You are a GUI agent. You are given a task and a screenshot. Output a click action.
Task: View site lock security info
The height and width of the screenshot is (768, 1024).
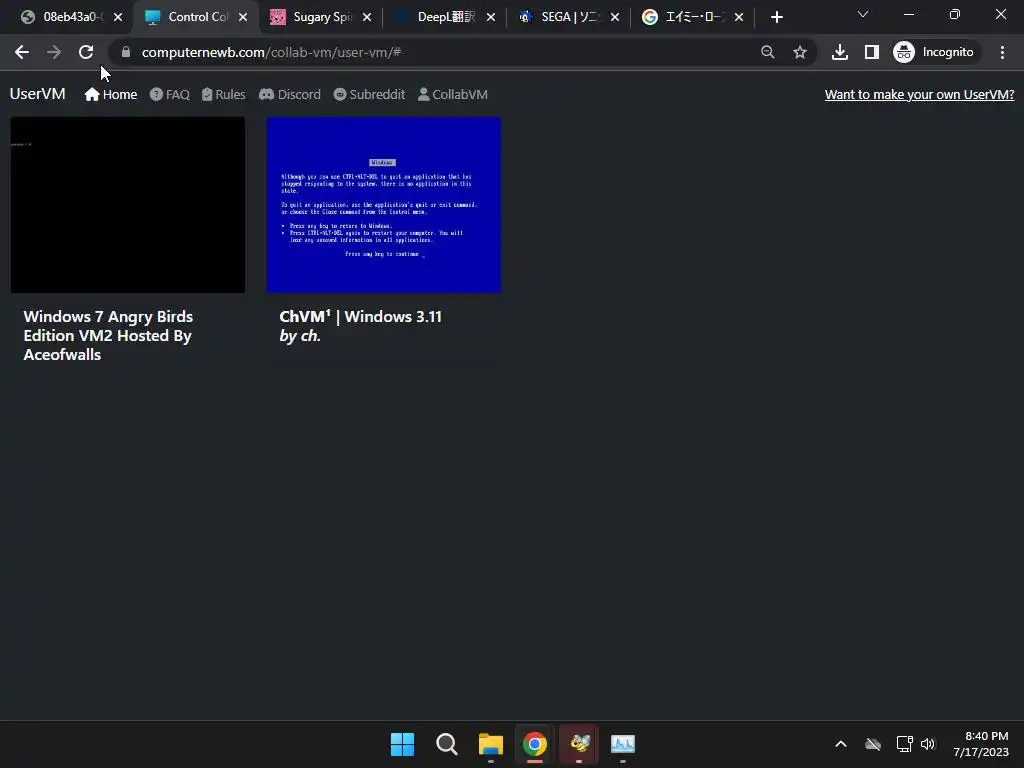(x=126, y=52)
